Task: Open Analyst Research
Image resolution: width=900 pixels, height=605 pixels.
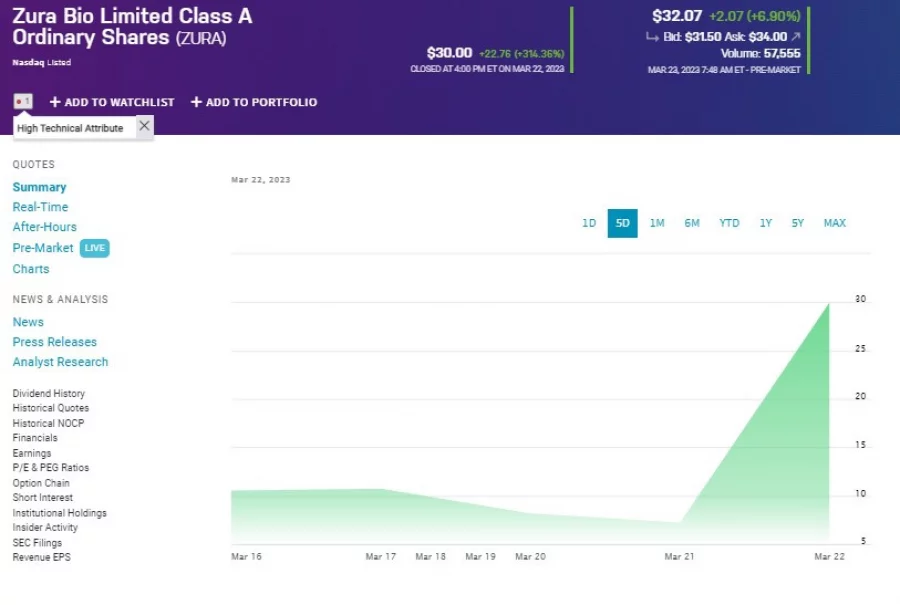Action: [x=60, y=362]
